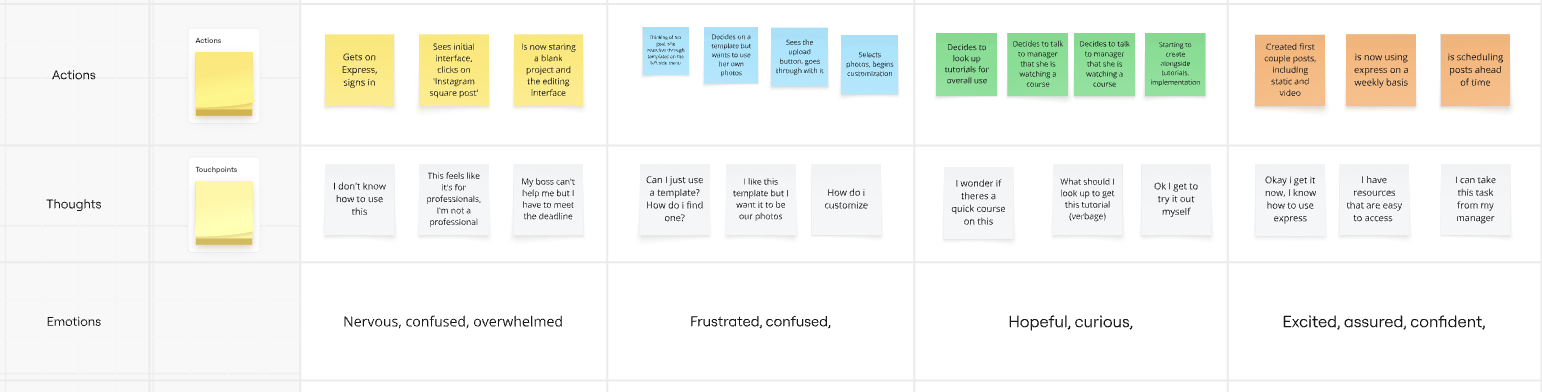
Task: Select the 'staring a blank project' sticky note
Action: 549,70
